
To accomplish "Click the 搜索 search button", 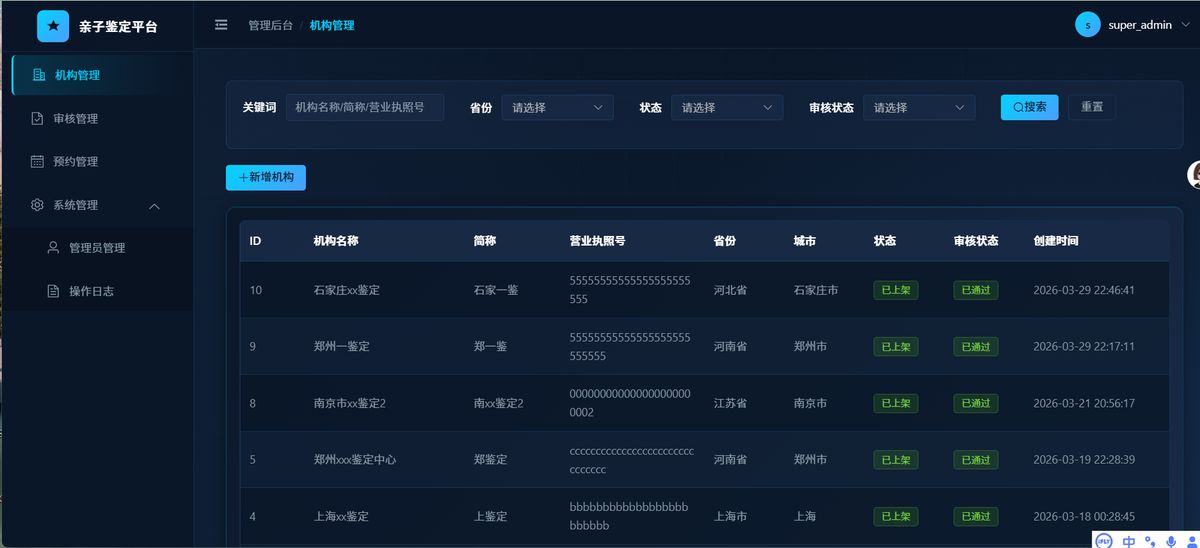I will point(1029,107).
